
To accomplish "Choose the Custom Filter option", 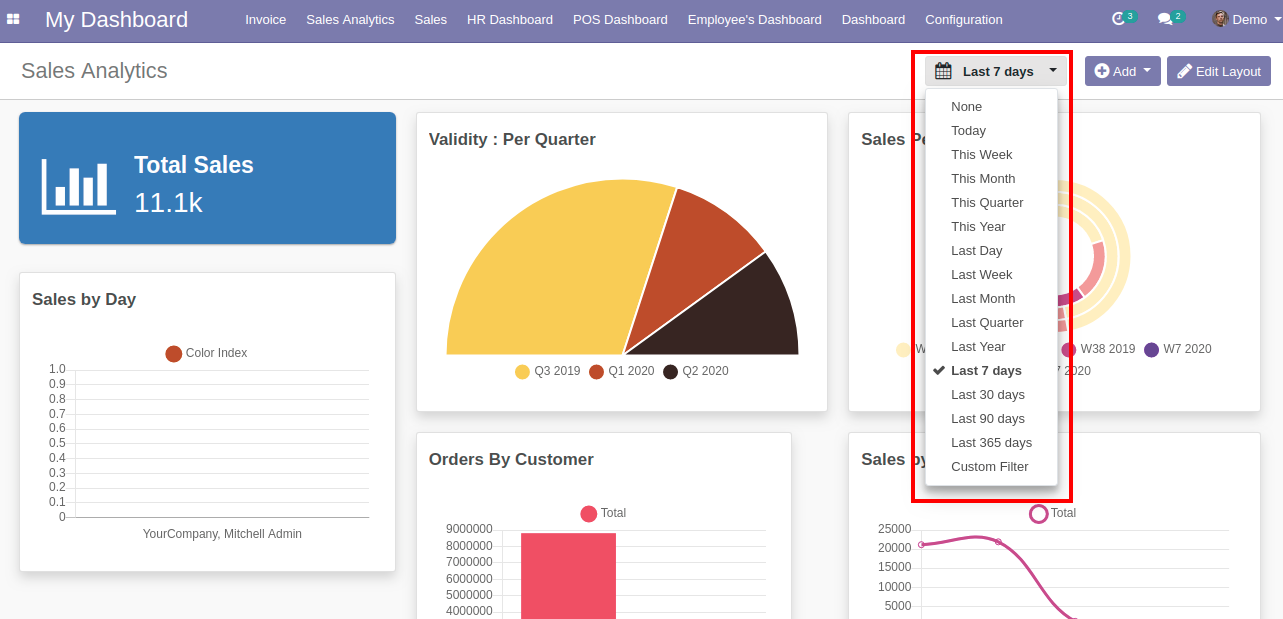I will pyautogui.click(x=989, y=467).
